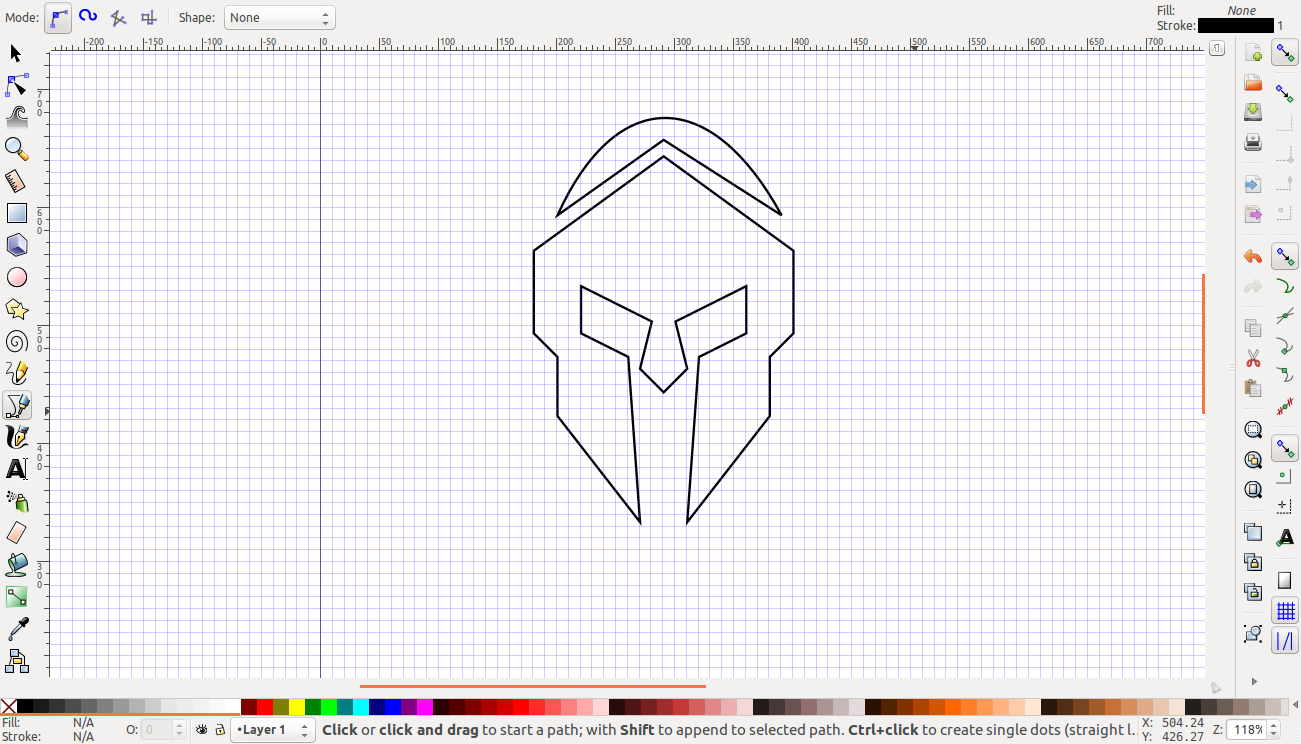Select the Rectangle tool
Screen dimensions: 1301x744
pos(16,212)
